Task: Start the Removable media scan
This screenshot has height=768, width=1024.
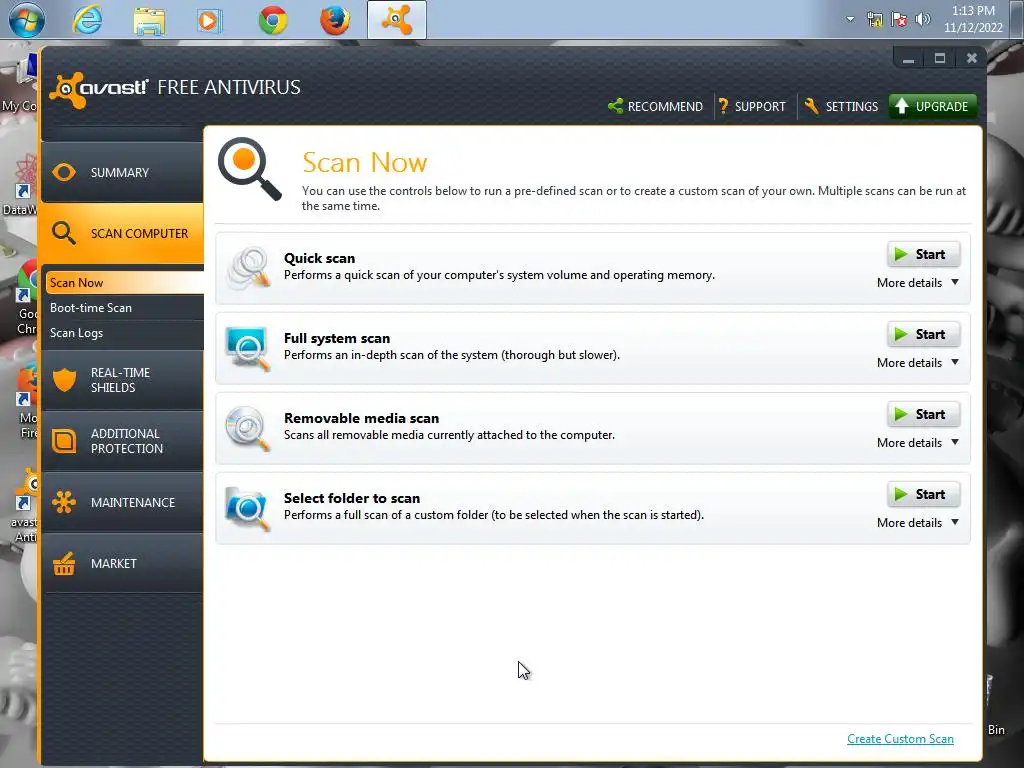Action: (923, 414)
